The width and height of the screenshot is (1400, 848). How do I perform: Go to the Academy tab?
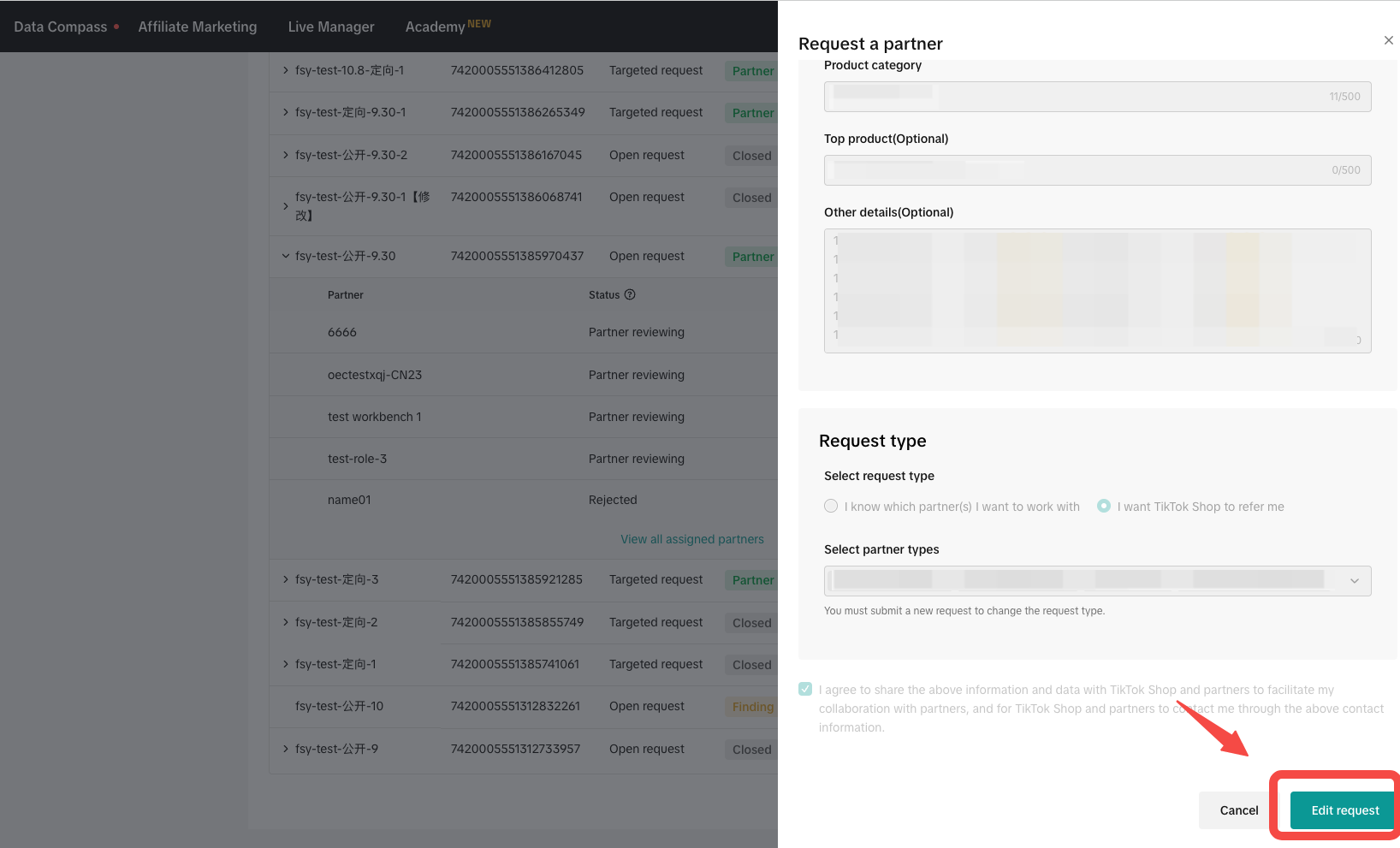[436, 27]
